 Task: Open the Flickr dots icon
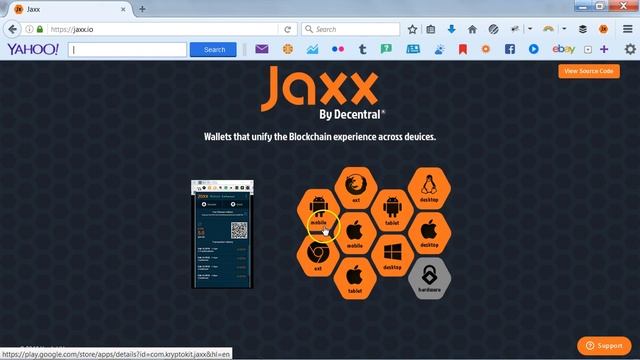(338, 49)
